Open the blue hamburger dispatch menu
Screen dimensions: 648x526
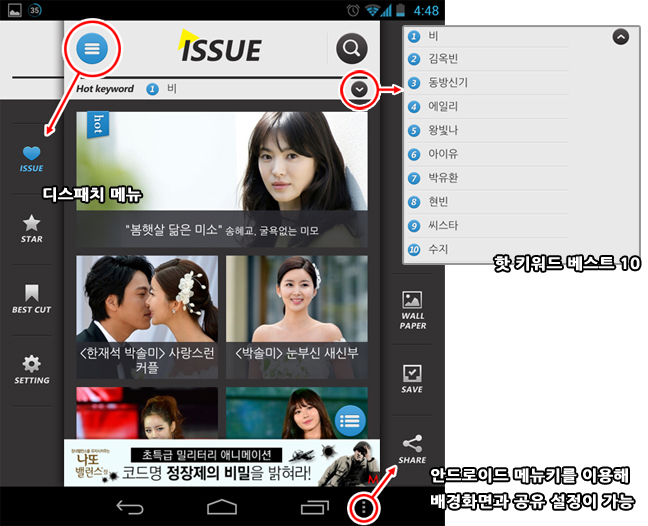92,48
